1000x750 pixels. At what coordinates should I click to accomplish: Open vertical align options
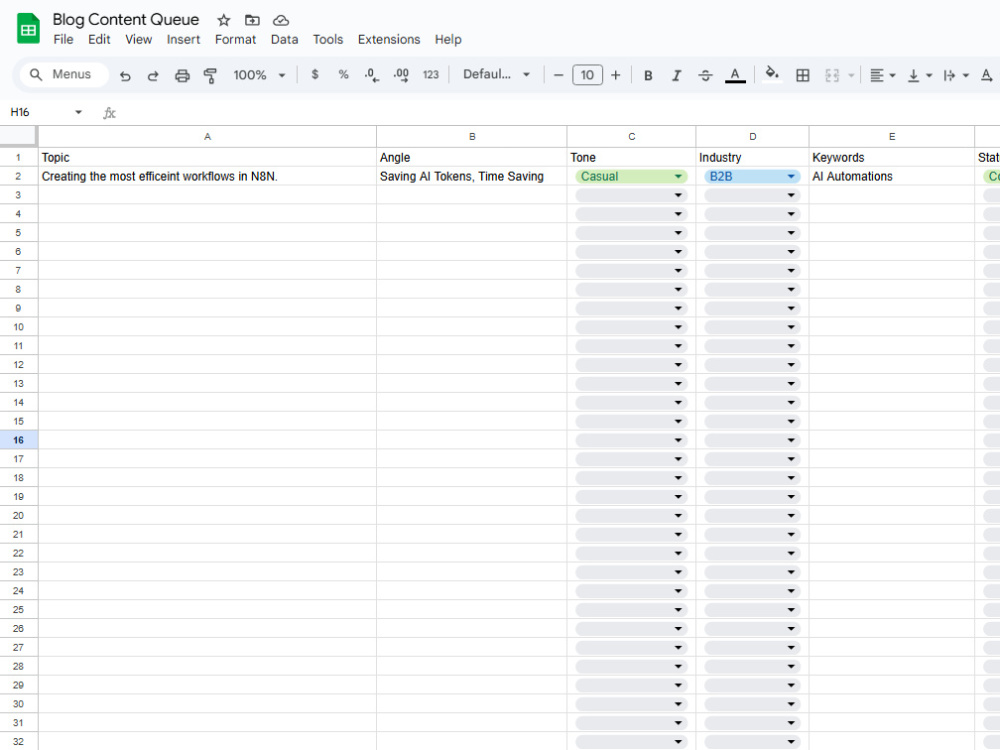[x=920, y=76]
